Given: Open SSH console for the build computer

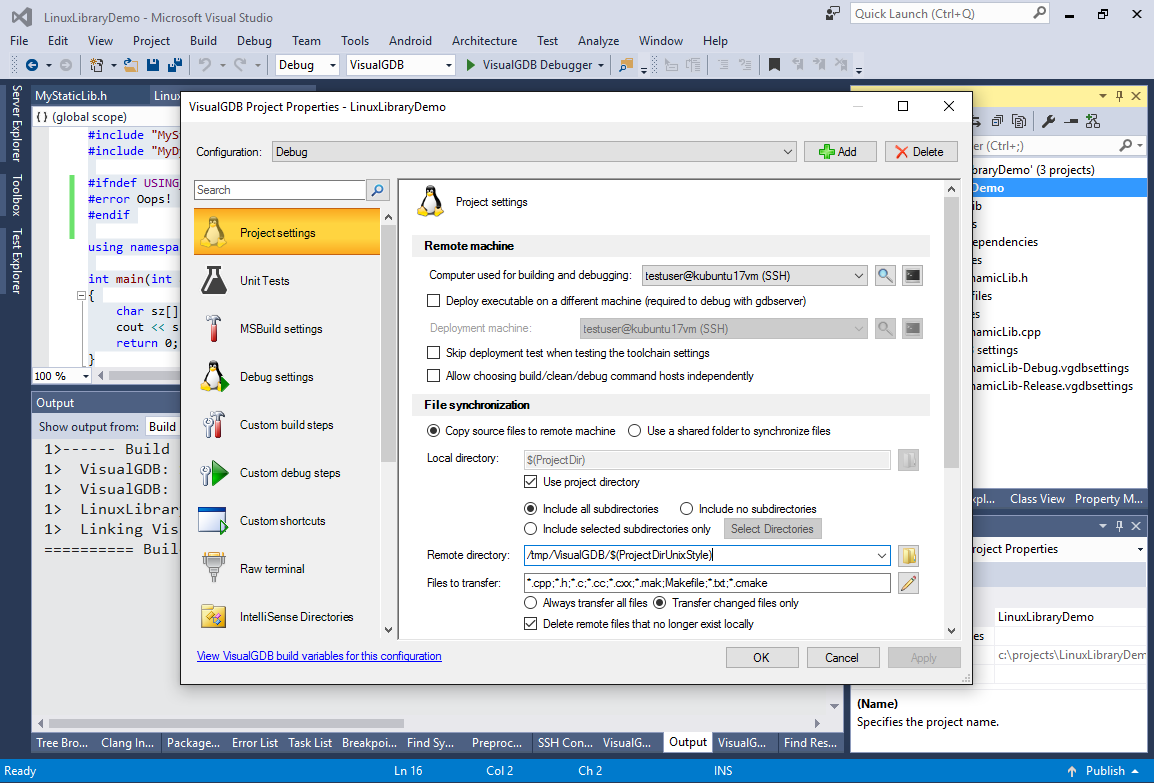Looking at the screenshot, I should tap(912, 275).
